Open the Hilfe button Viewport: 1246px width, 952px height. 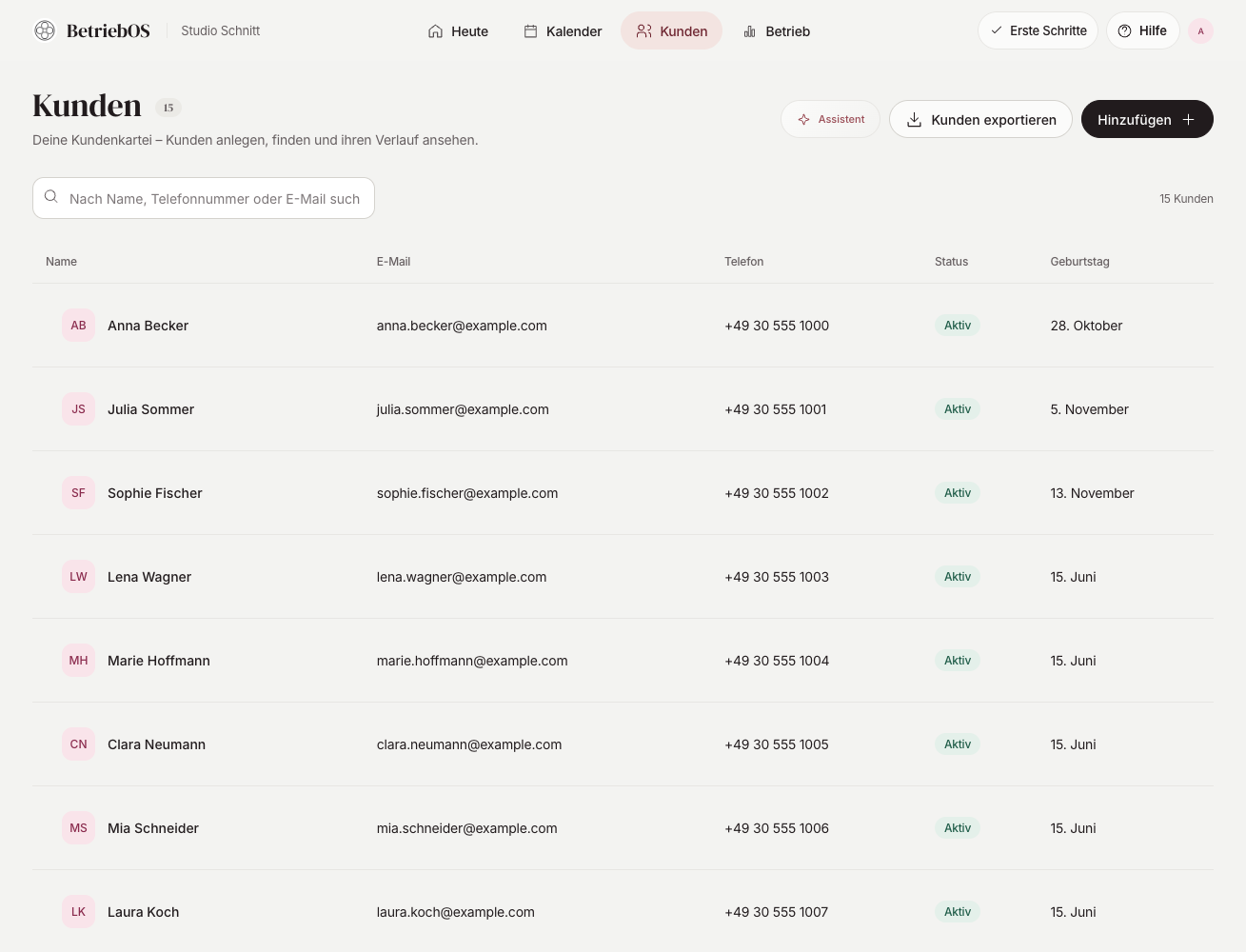tap(1142, 30)
